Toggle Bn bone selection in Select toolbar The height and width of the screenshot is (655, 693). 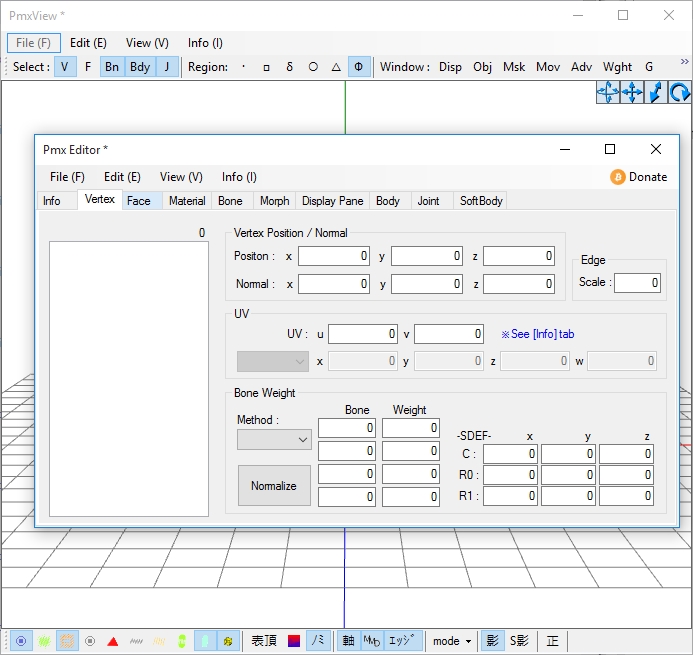point(112,67)
